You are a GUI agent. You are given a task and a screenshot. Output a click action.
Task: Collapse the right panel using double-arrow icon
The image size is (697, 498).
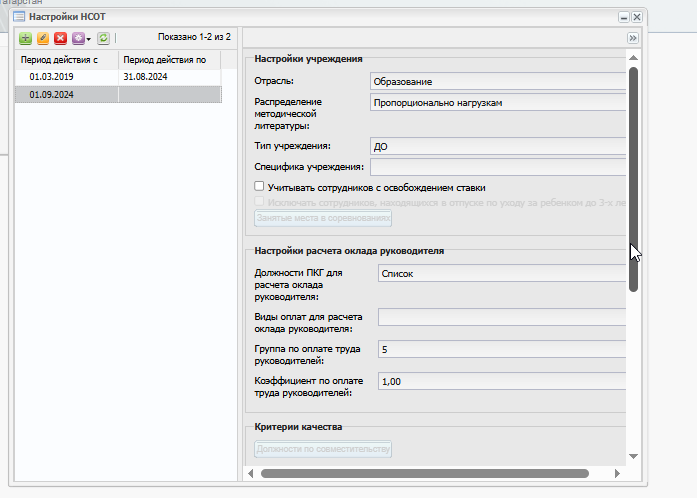click(x=633, y=38)
